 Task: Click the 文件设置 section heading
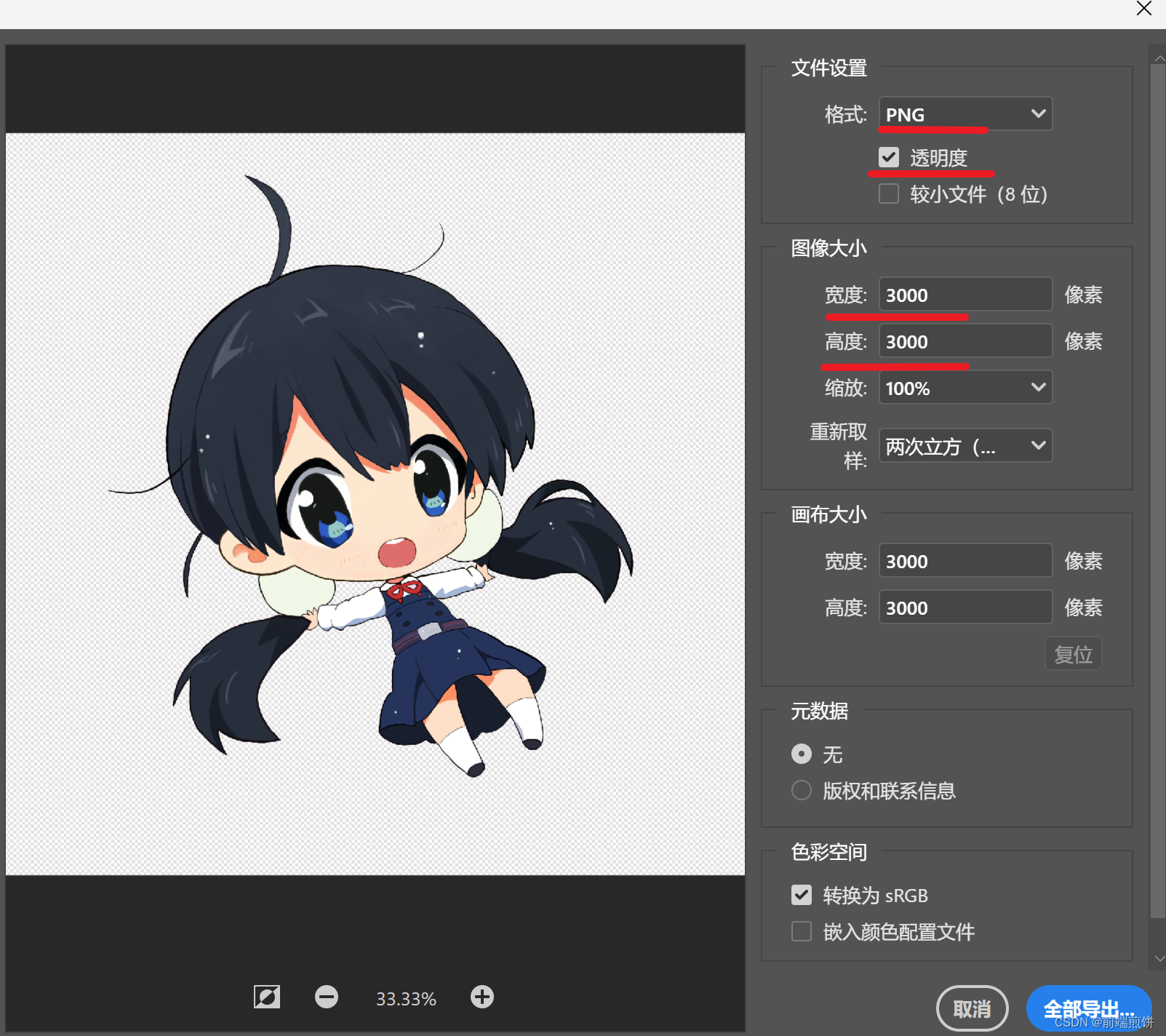coord(829,68)
